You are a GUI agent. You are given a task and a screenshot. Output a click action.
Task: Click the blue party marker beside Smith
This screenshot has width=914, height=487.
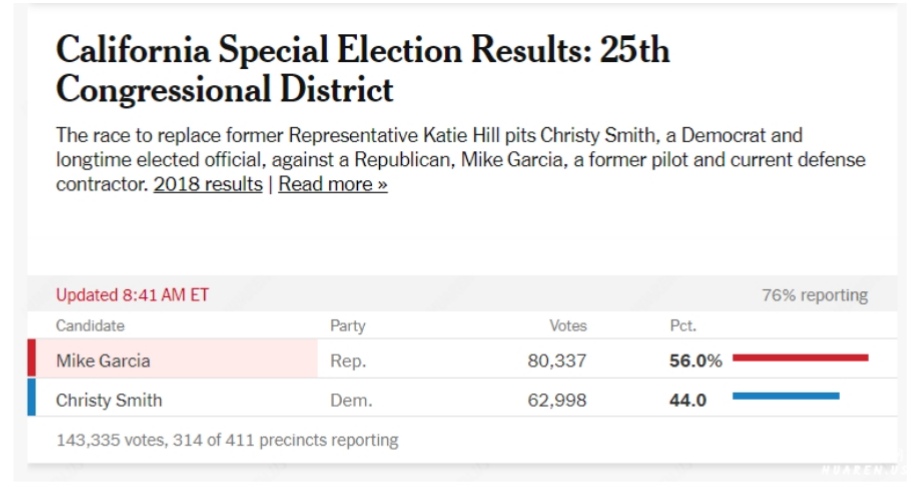[x=31, y=398]
